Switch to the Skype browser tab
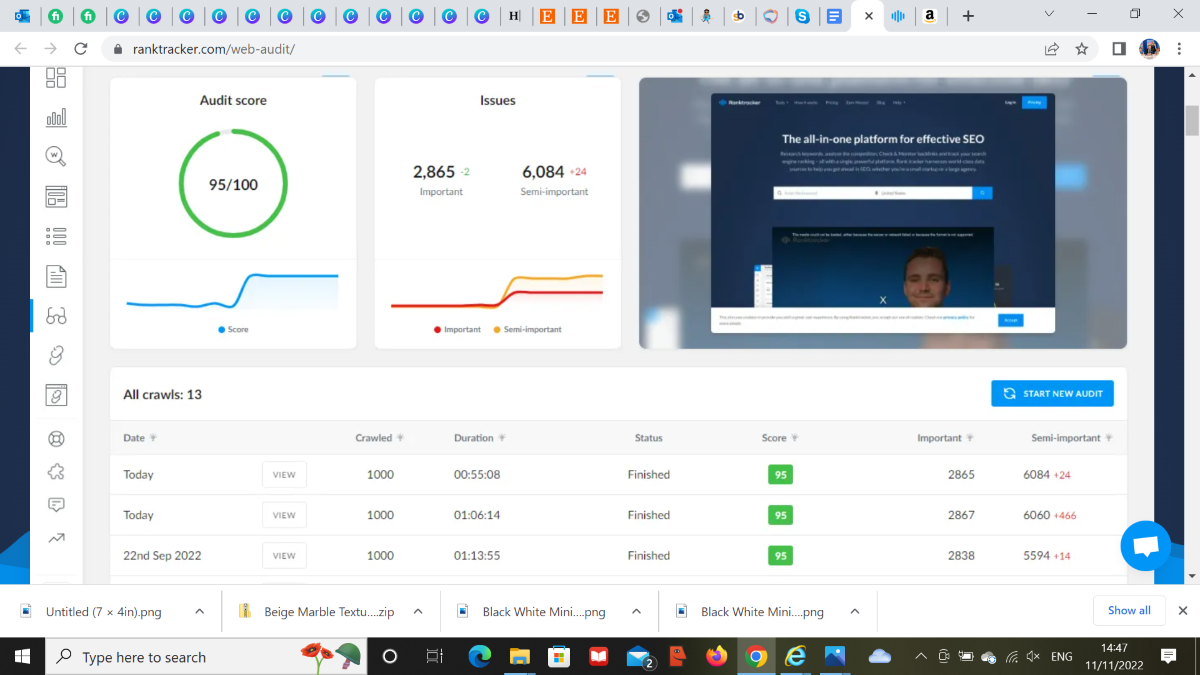The width and height of the screenshot is (1200, 675). click(x=800, y=16)
